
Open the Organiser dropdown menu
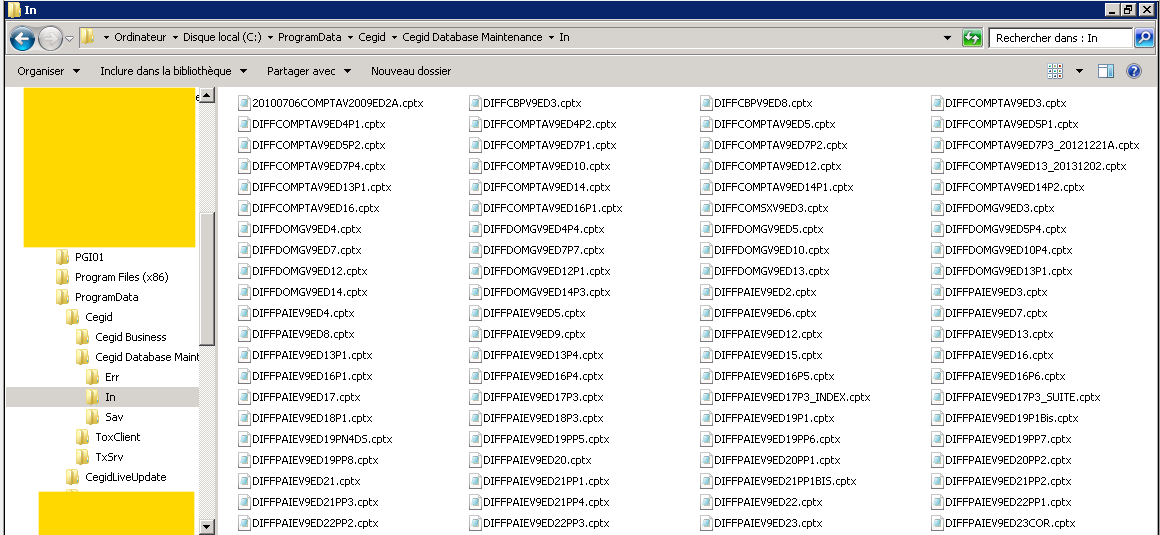pyautogui.click(x=48, y=71)
